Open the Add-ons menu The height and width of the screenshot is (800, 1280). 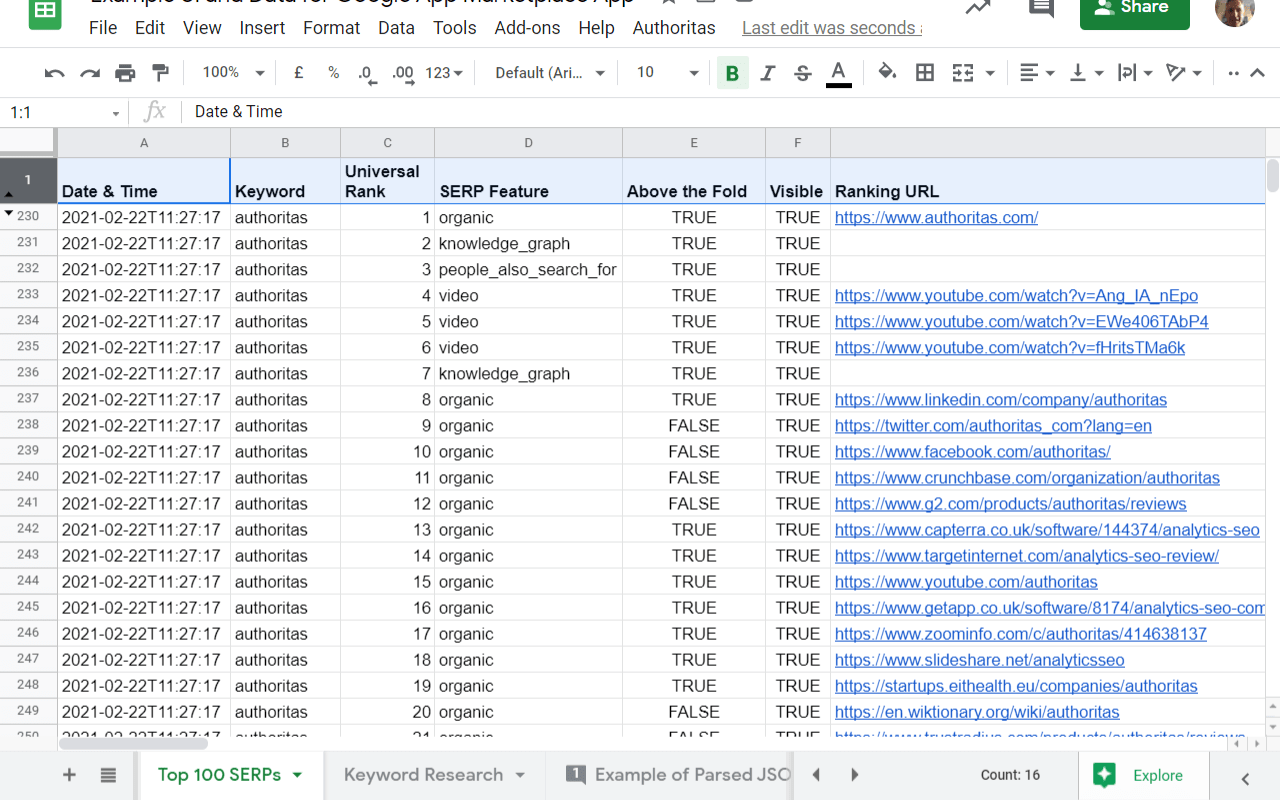527,28
